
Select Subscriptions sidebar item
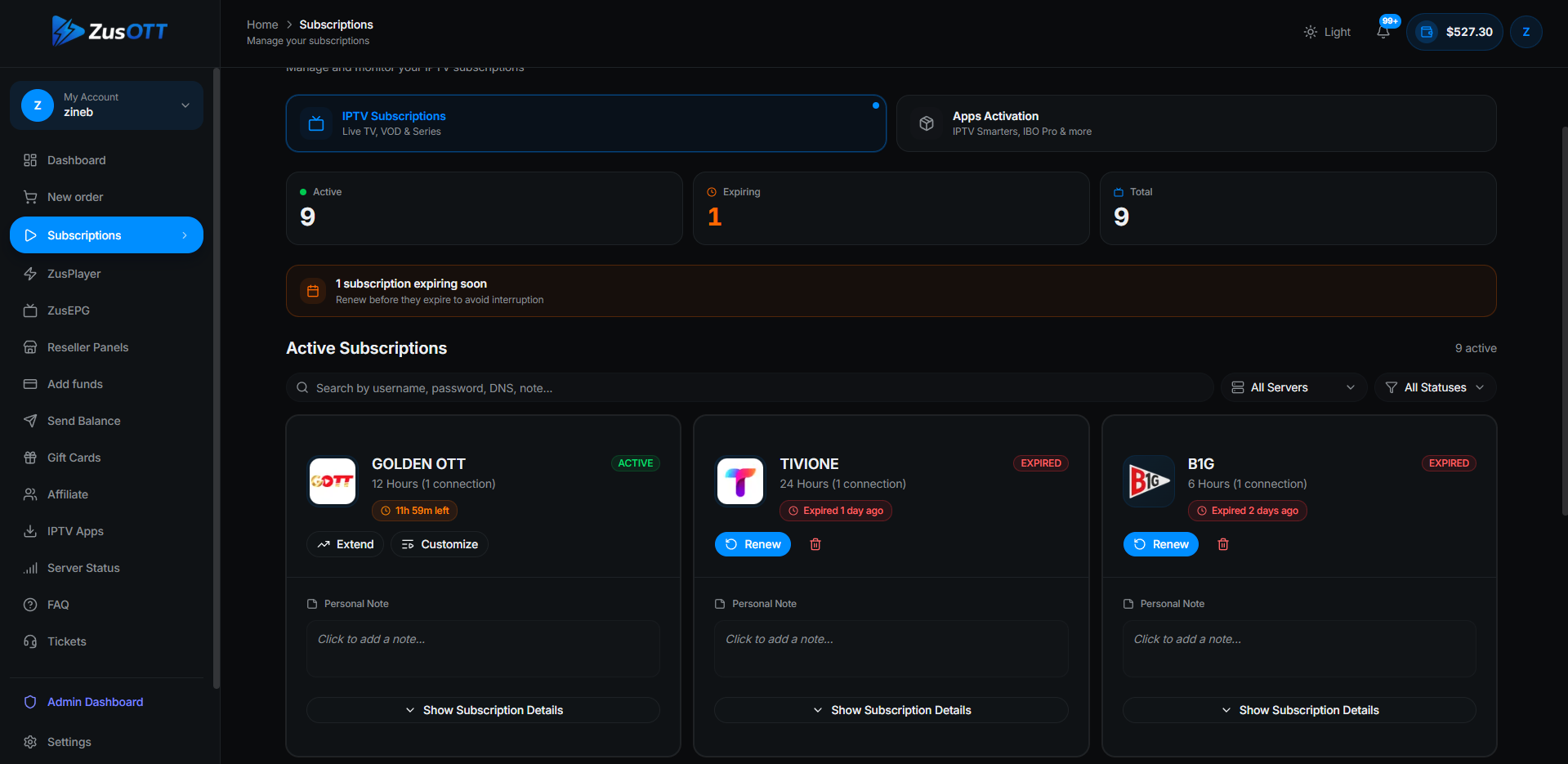tap(106, 235)
